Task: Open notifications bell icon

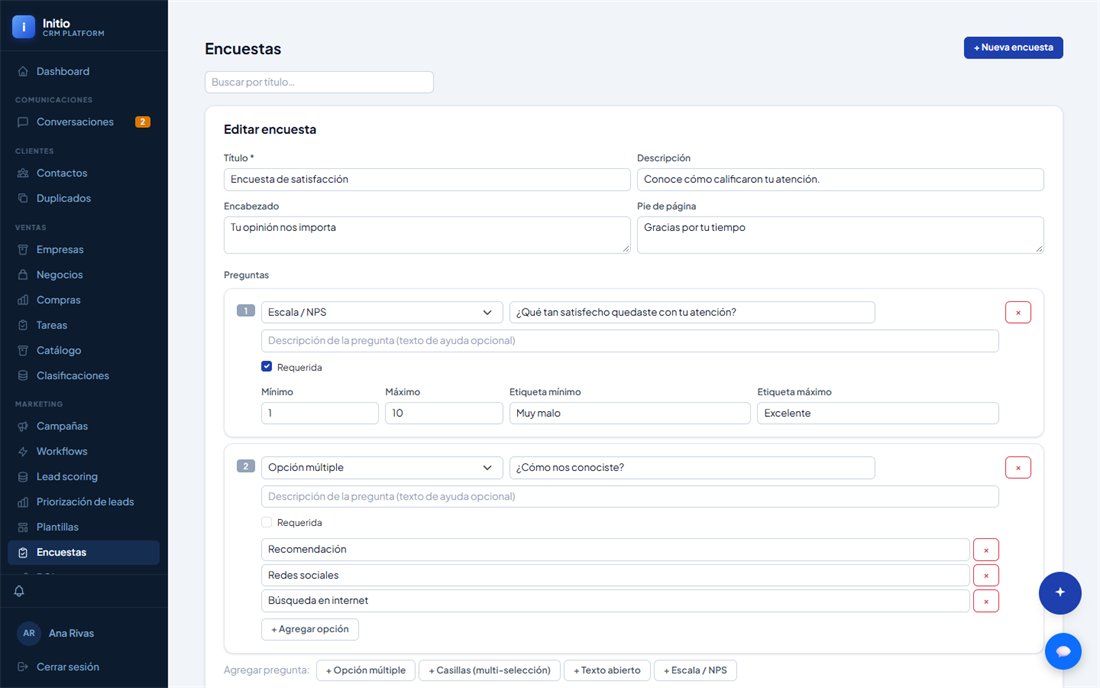Action: click(19, 591)
